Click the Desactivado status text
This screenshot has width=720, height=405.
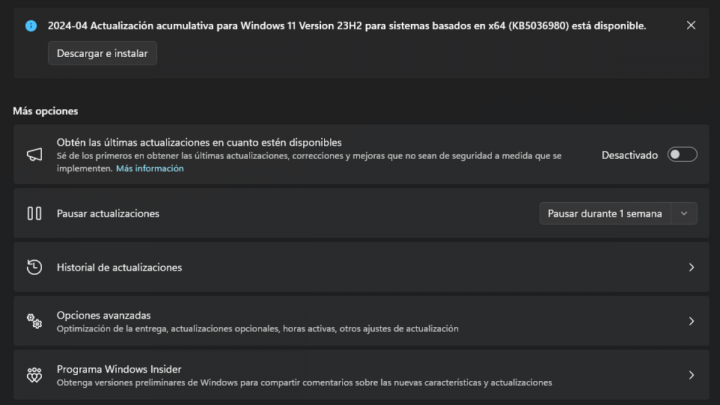point(630,155)
